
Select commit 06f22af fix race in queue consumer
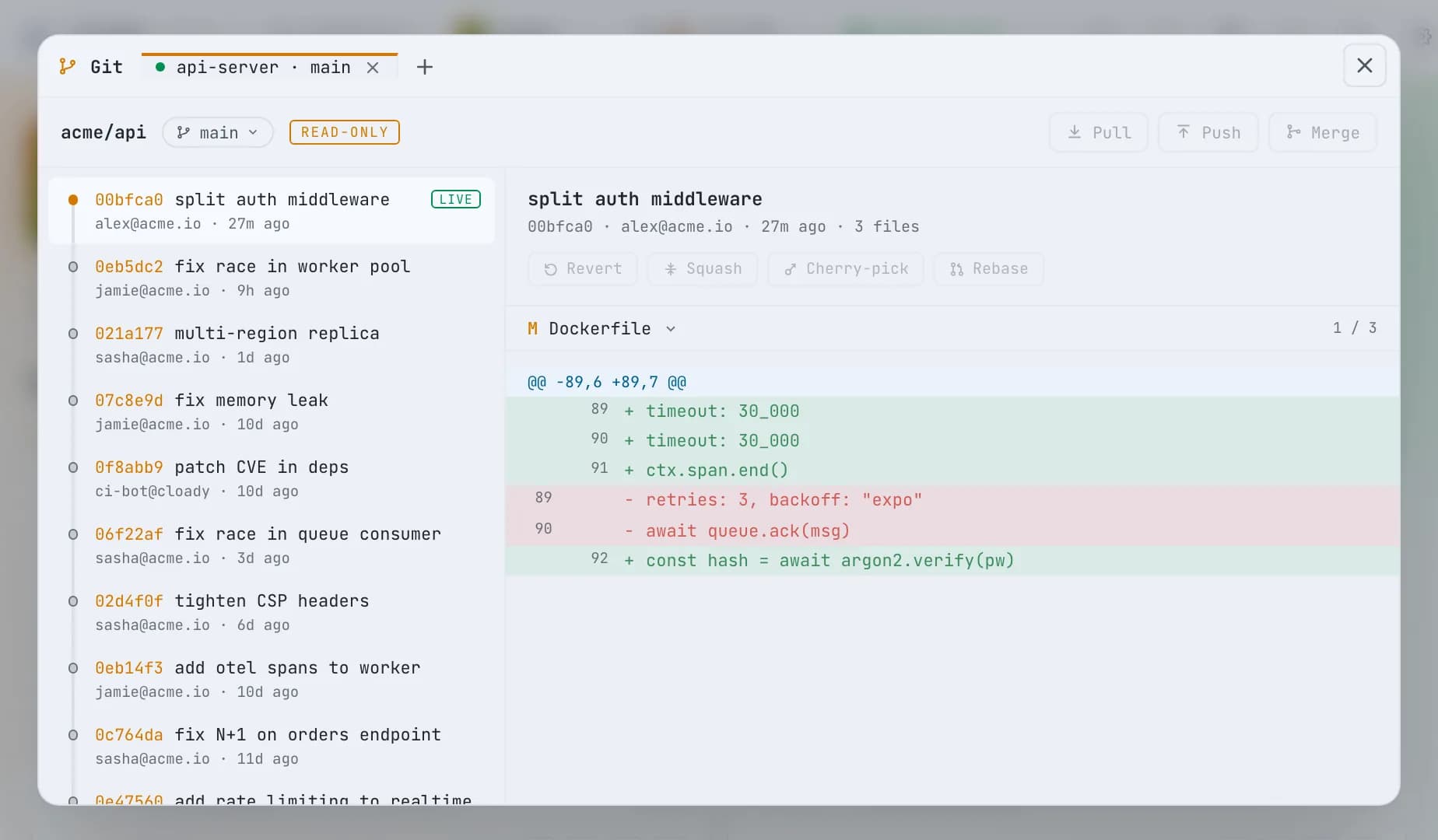pyautogui.click(x=271, y=545)
